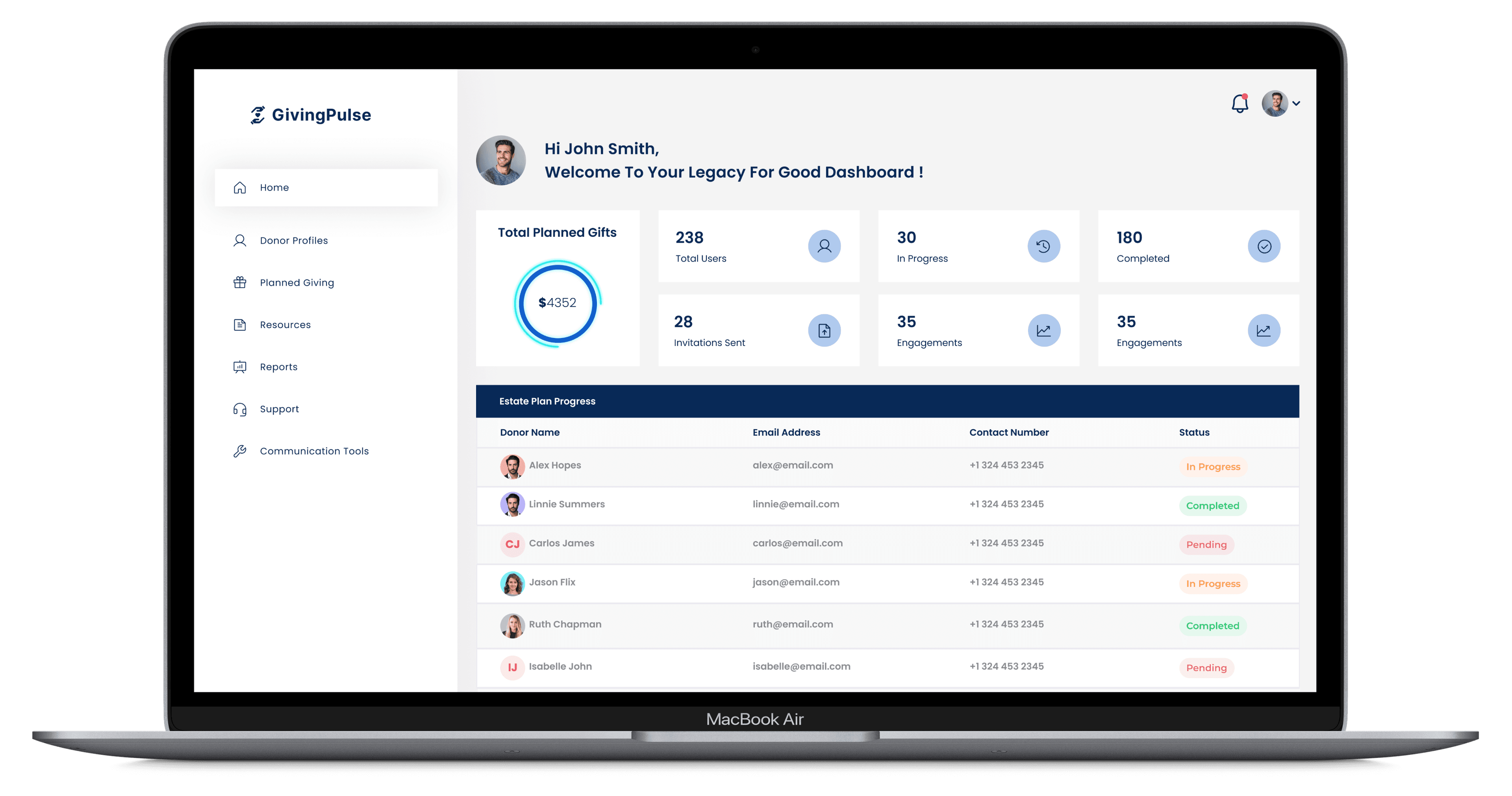Screen dimensions: 1512x796
Task: Click the Contact Number column header
Action: tap(1008, 432)
